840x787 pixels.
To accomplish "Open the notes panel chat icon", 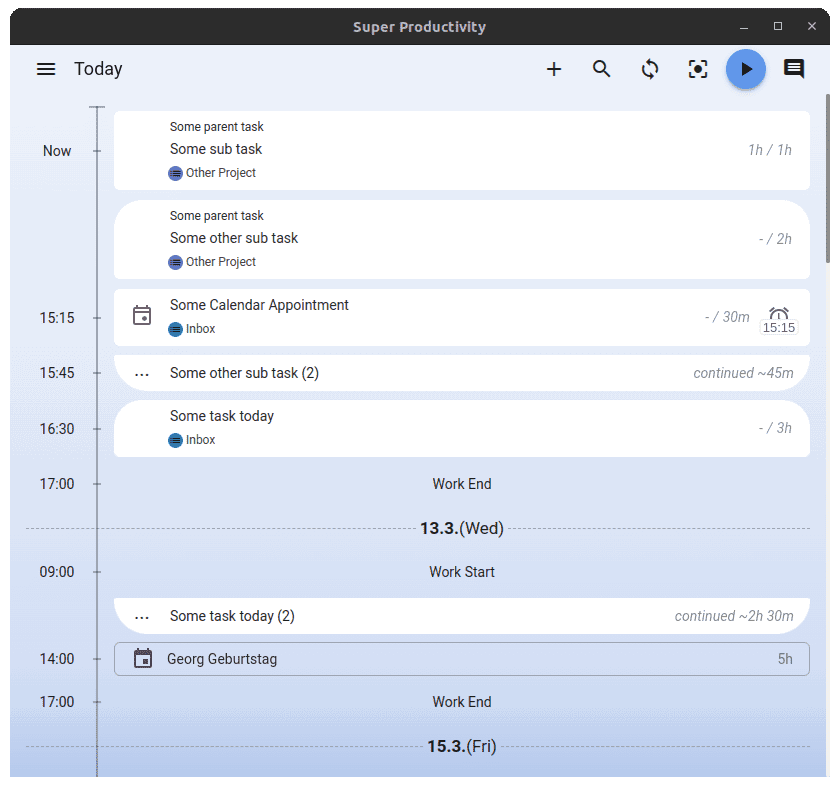I will [794, 69].
